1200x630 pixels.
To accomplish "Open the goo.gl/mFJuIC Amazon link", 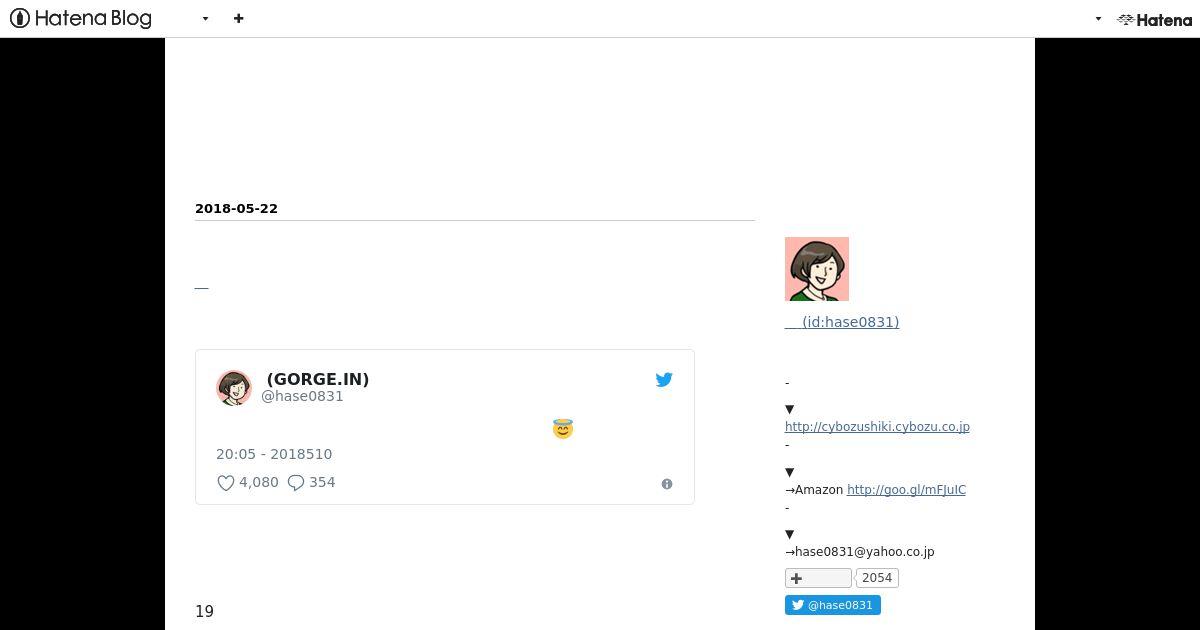I will (906, 490).
